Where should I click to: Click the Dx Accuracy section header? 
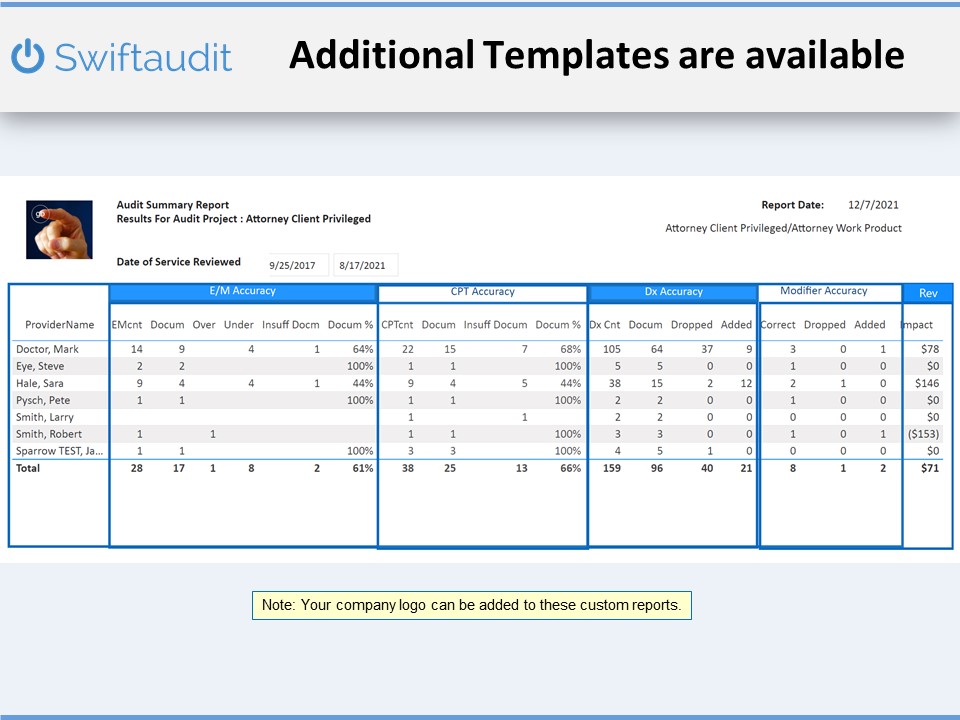(673, 292)
